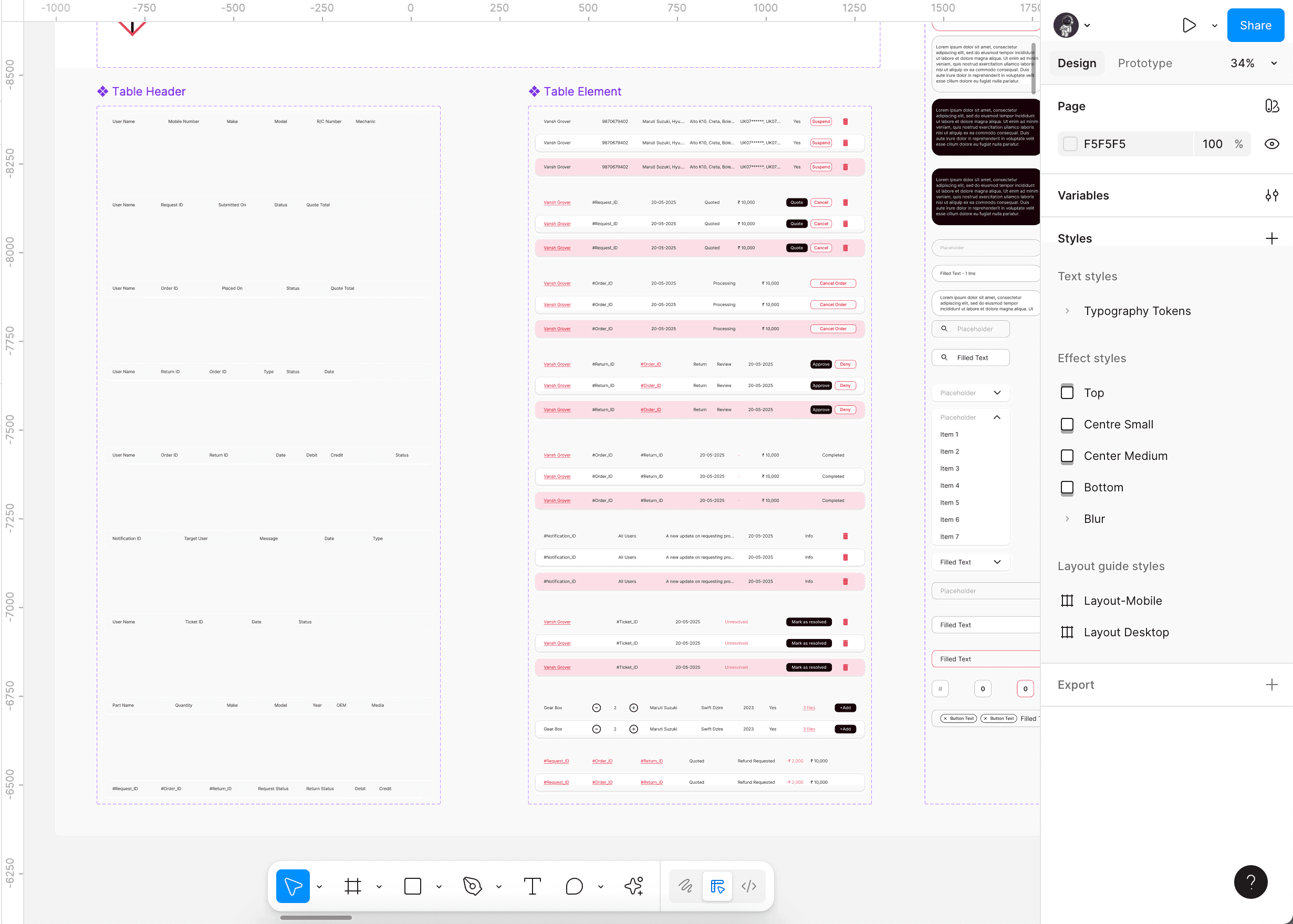Switch to Dev Mode code icon
The image size is (1293, 924).
[749, 886]
